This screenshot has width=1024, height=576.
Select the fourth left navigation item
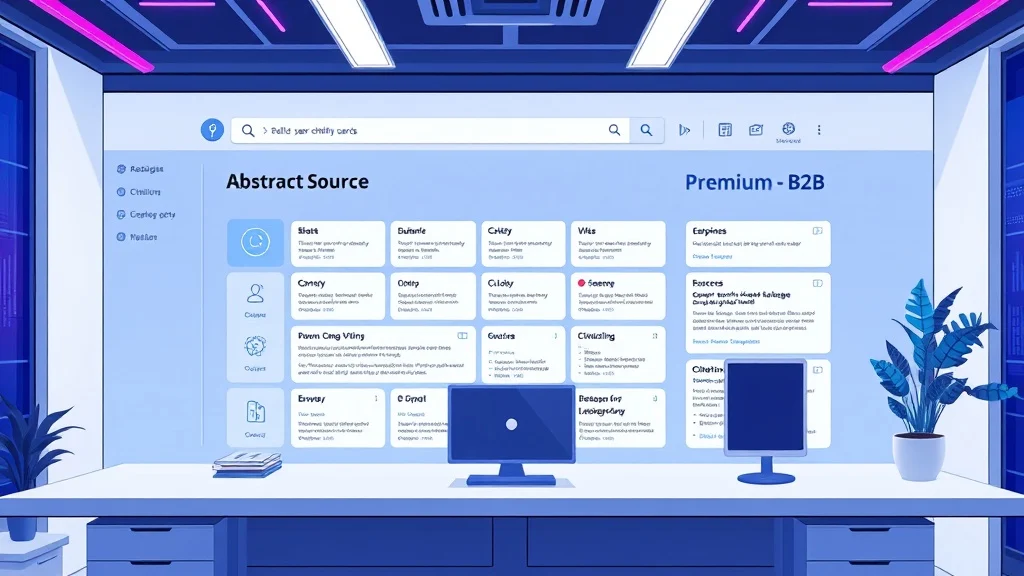point(137,237)
